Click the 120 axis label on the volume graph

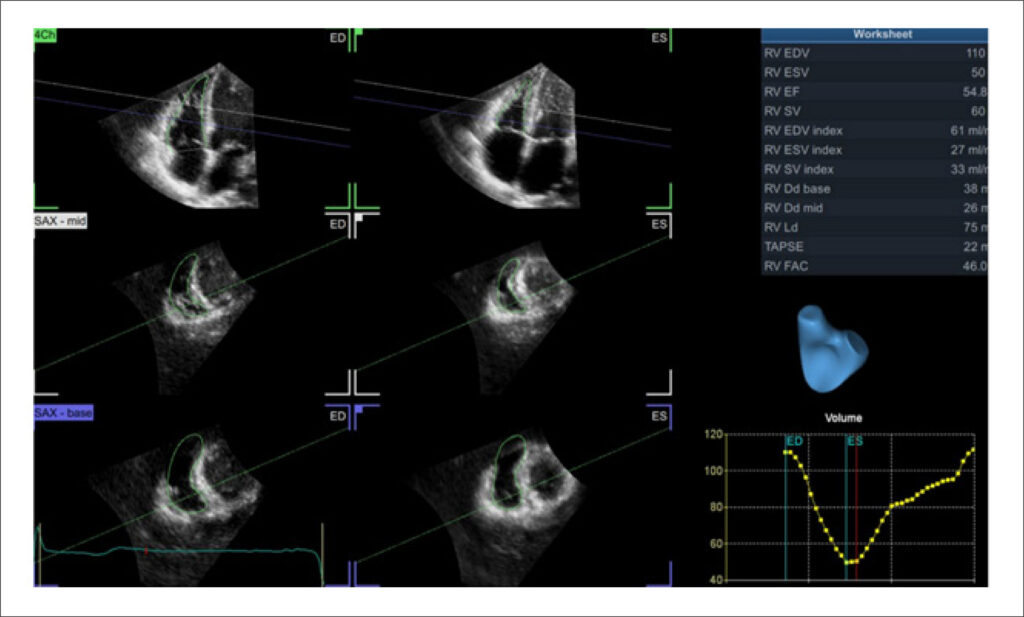point(714,434)
